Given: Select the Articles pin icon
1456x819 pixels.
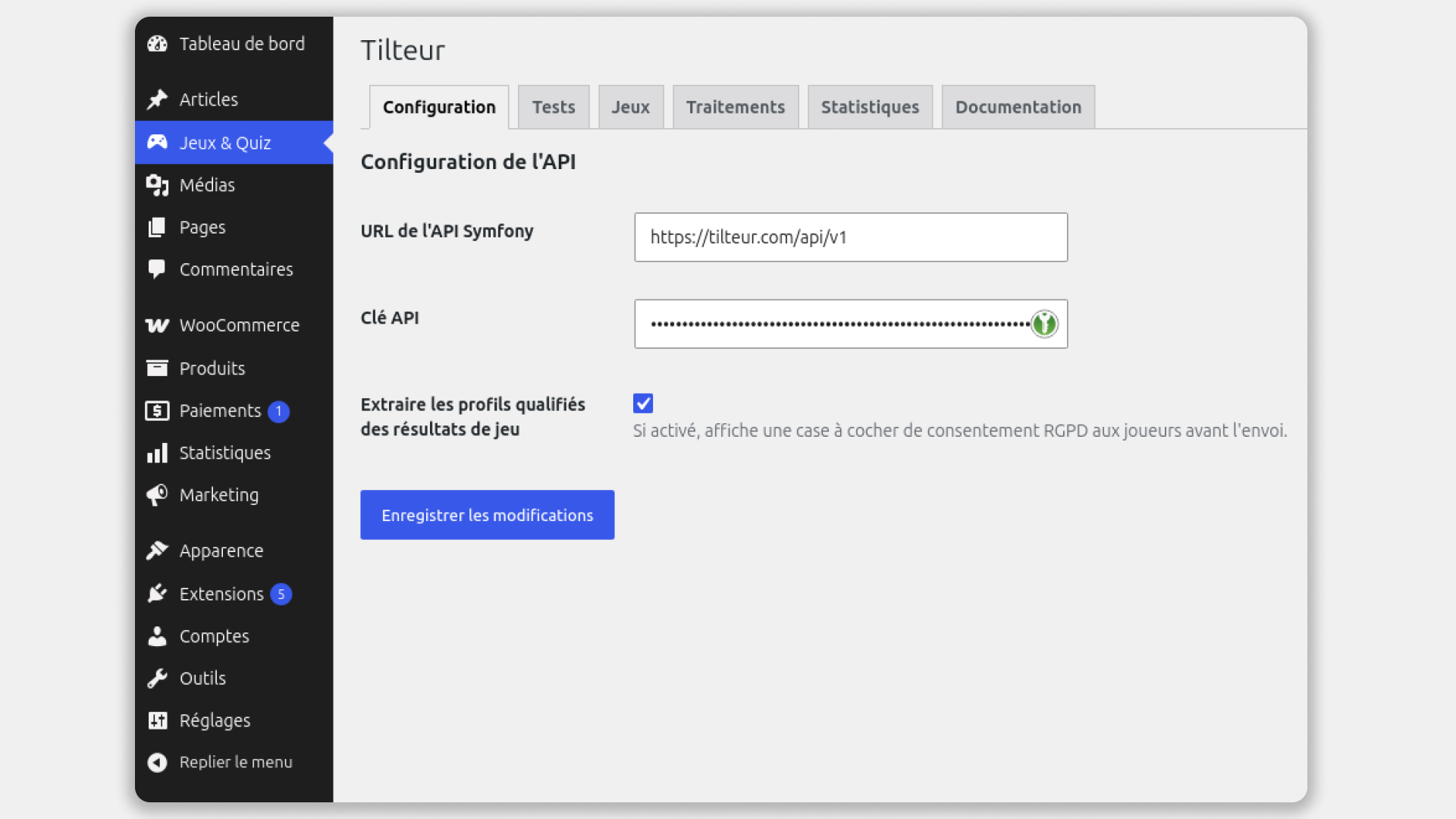Looking at the screenshot, I should (x=157, y=99).
